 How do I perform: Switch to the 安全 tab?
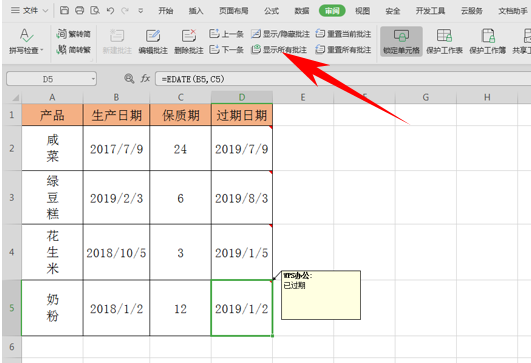[x=392, y=11]
